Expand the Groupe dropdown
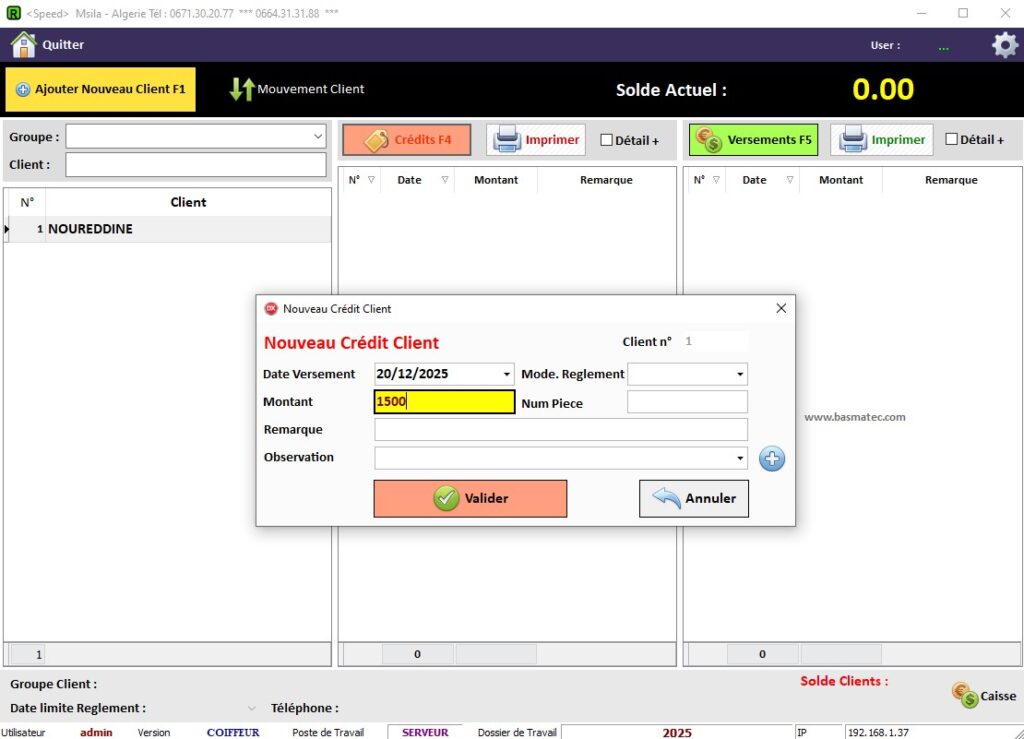 point(318,136)
